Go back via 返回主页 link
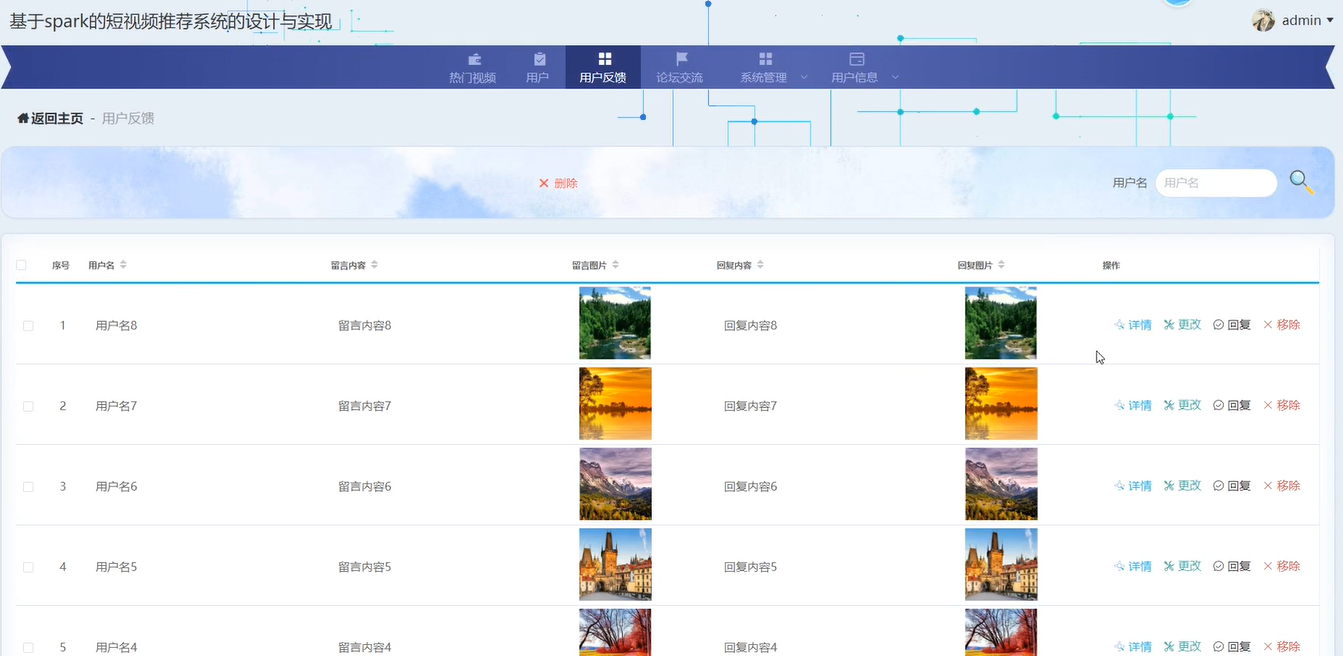 (x=57, y=118)
